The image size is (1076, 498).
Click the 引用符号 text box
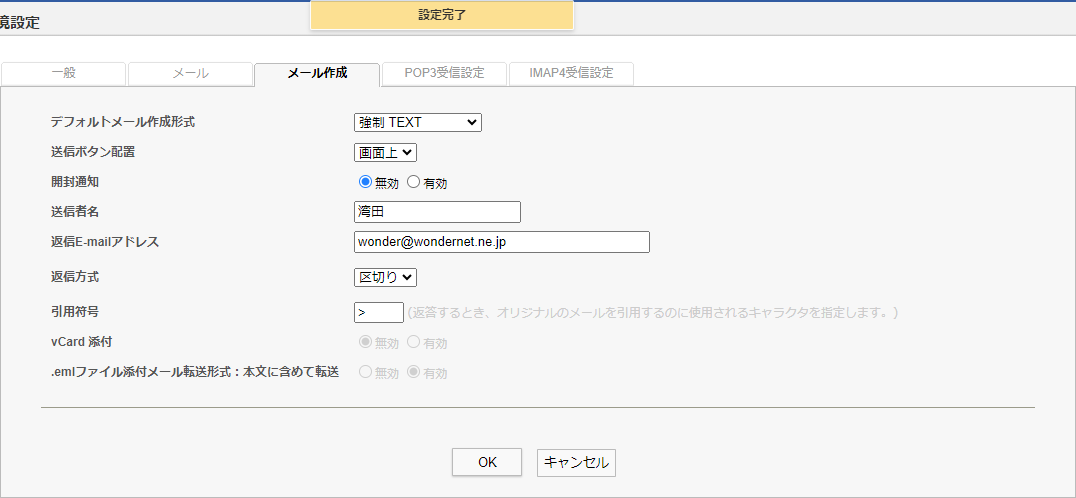click(379, 312)
